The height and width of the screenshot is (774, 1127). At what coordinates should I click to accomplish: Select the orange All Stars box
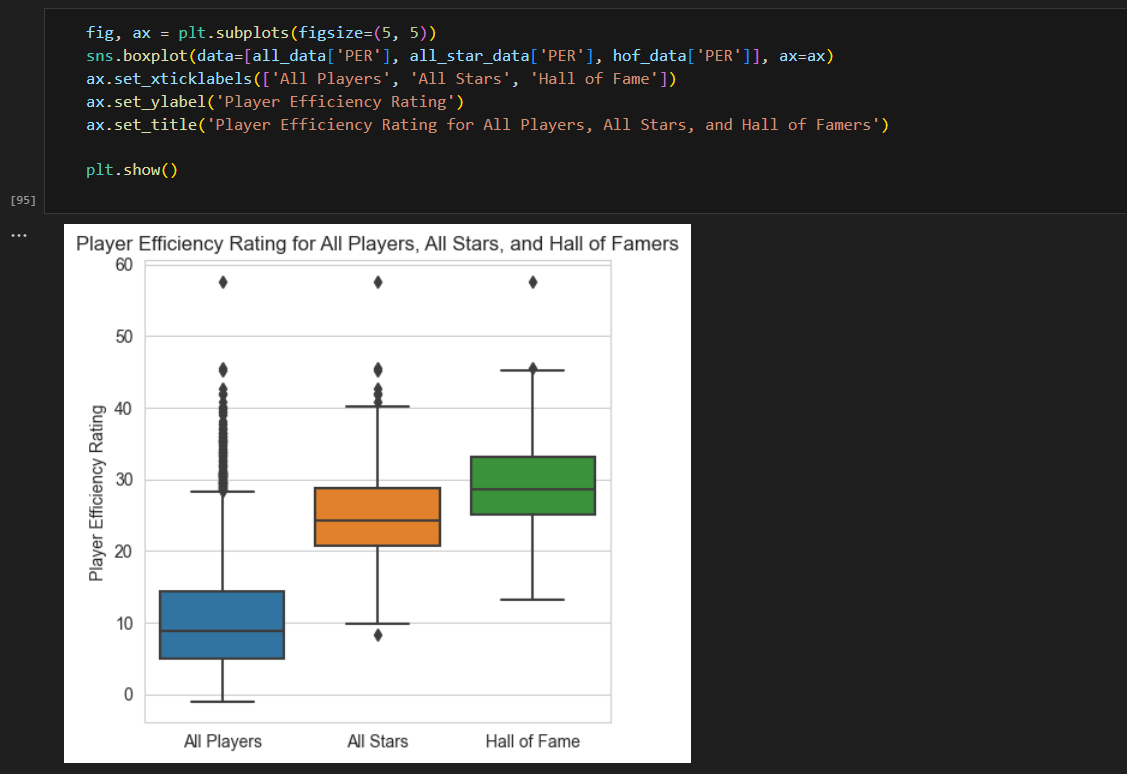point(377,517)
